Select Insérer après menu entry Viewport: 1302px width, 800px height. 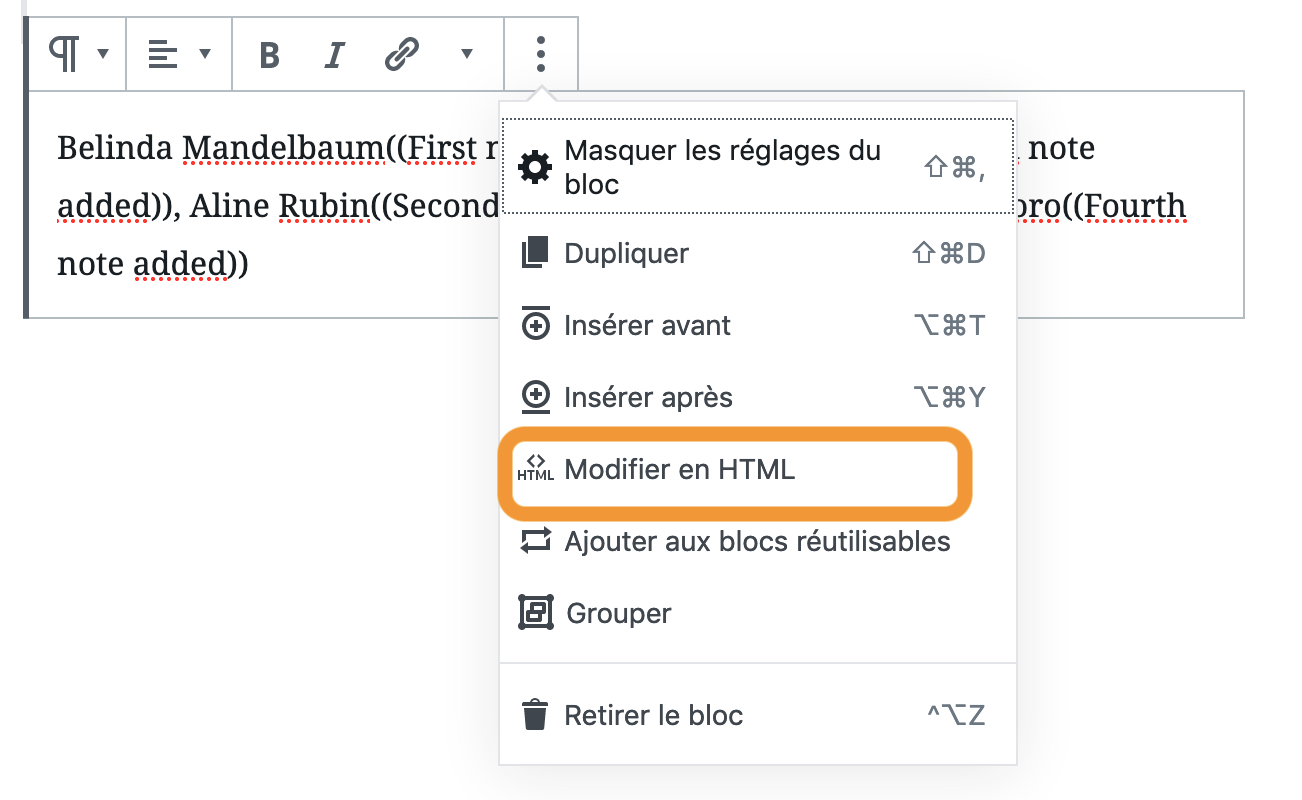[x=758, y=397]
